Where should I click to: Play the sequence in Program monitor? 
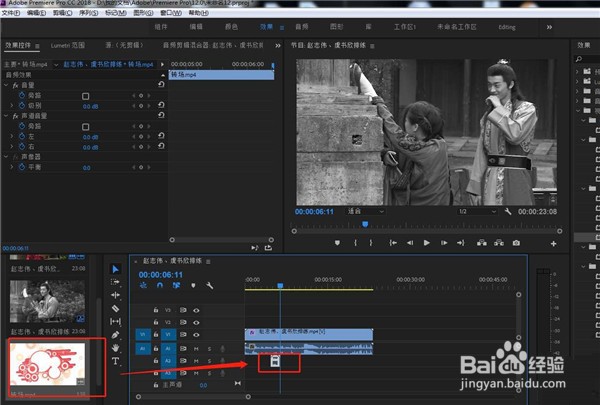426,243
